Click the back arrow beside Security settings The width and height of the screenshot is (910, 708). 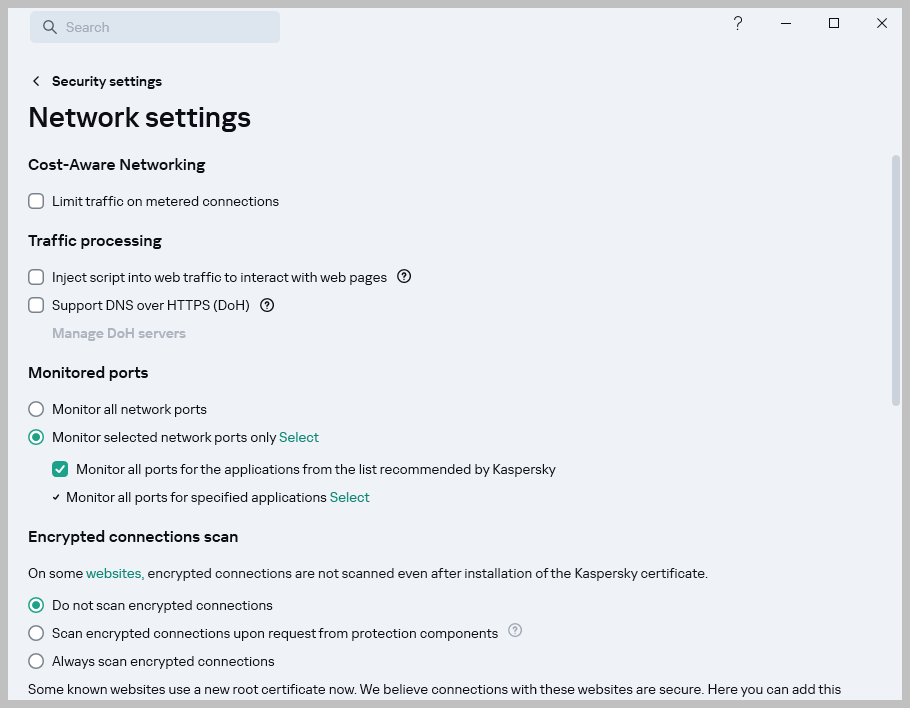tap(36, 81)
